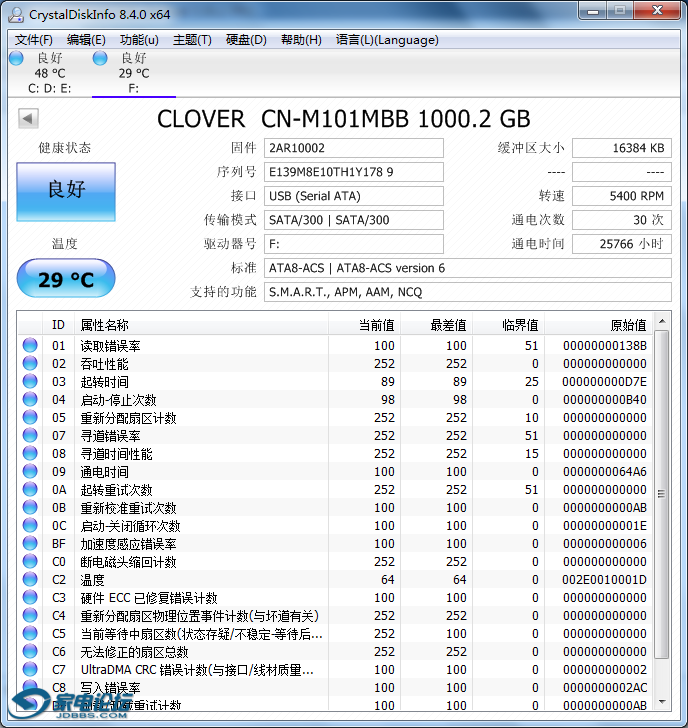Viewport: 688px width, 728px height.
Task: Click the scroll up arrow of attribute list
Action: tap(662, 321)
